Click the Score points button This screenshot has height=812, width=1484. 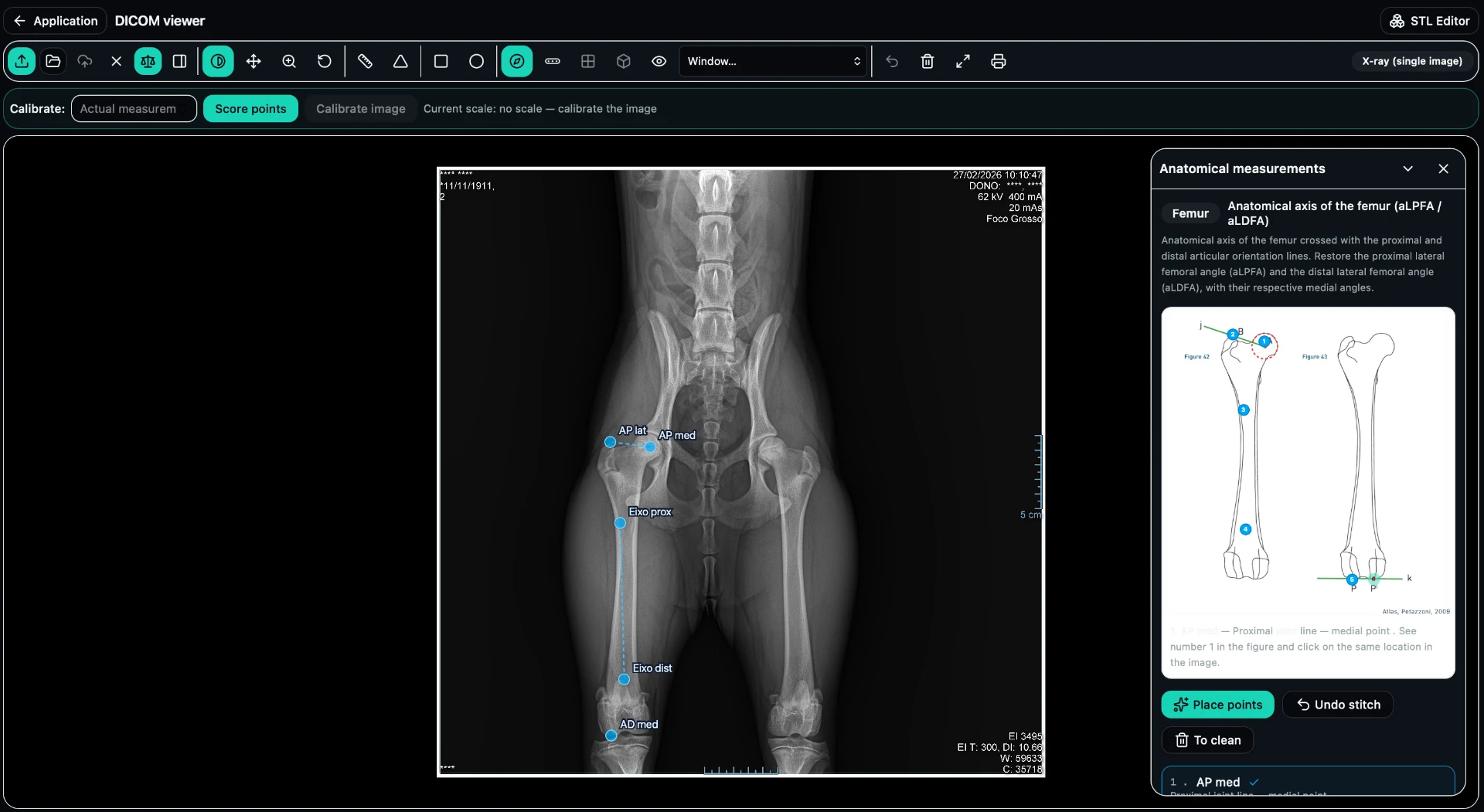(250, 109)
